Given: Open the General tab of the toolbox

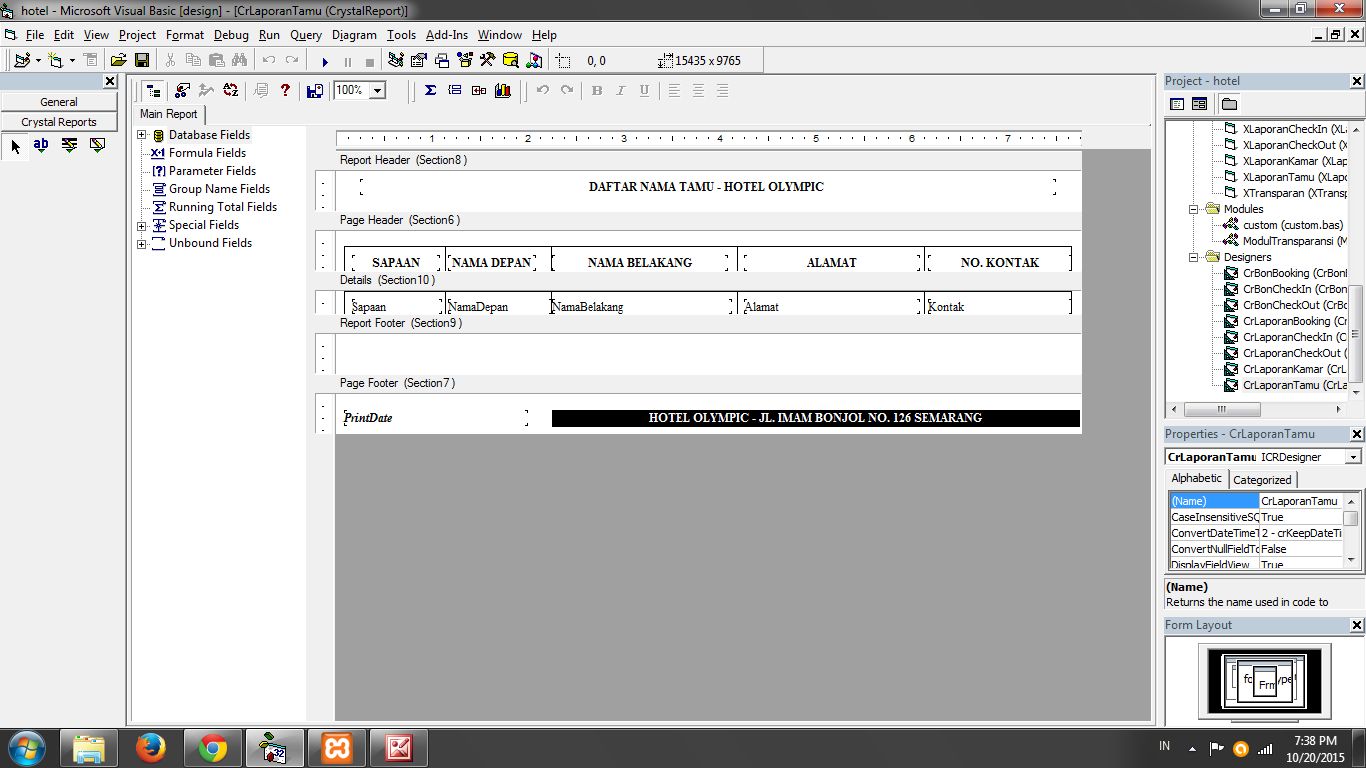Looking at the screenshot, I should [x=58, y=101].
